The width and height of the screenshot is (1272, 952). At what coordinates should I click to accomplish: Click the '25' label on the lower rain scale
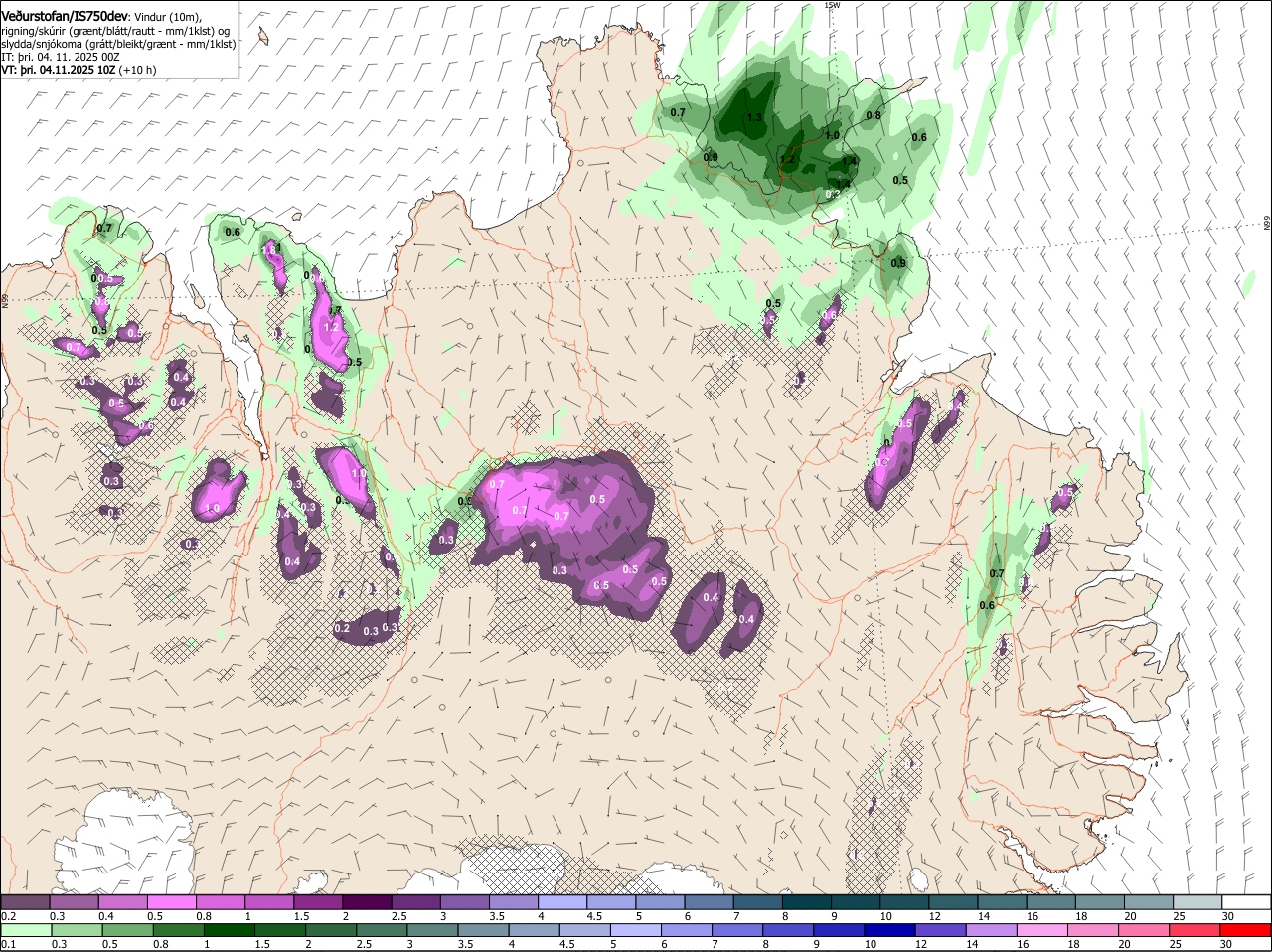tap(1176, 944)
